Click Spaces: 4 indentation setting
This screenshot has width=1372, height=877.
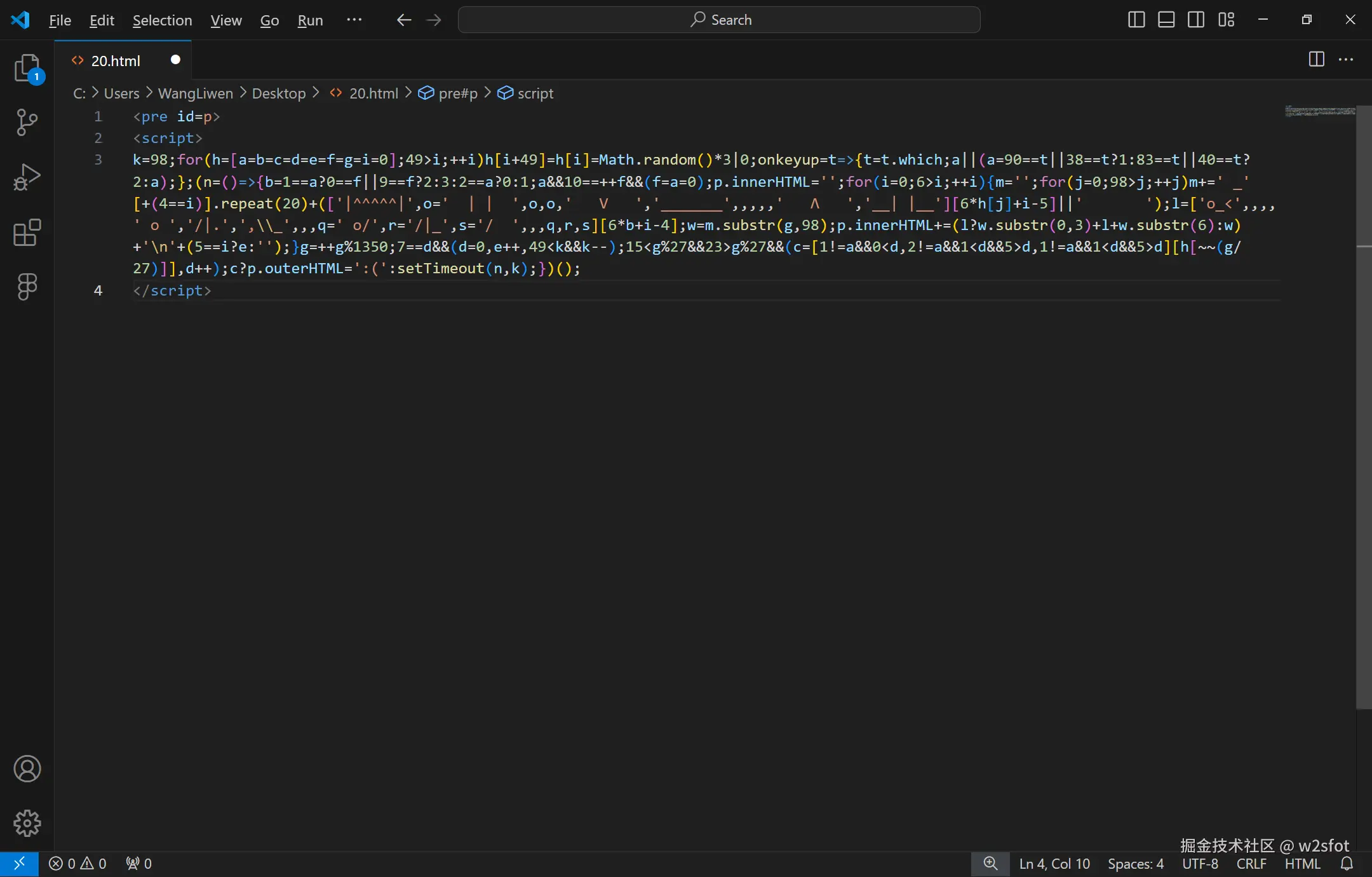click(x=1136, y=864)
